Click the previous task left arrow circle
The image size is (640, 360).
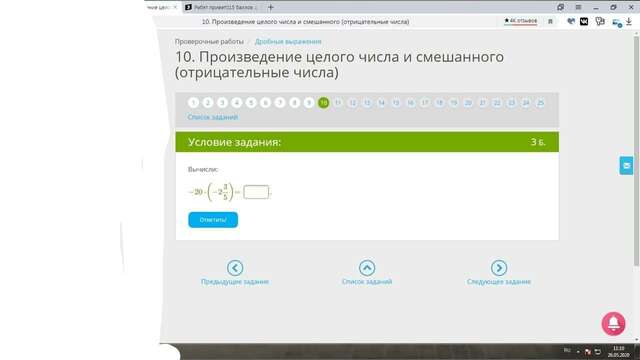coord(235,268)
